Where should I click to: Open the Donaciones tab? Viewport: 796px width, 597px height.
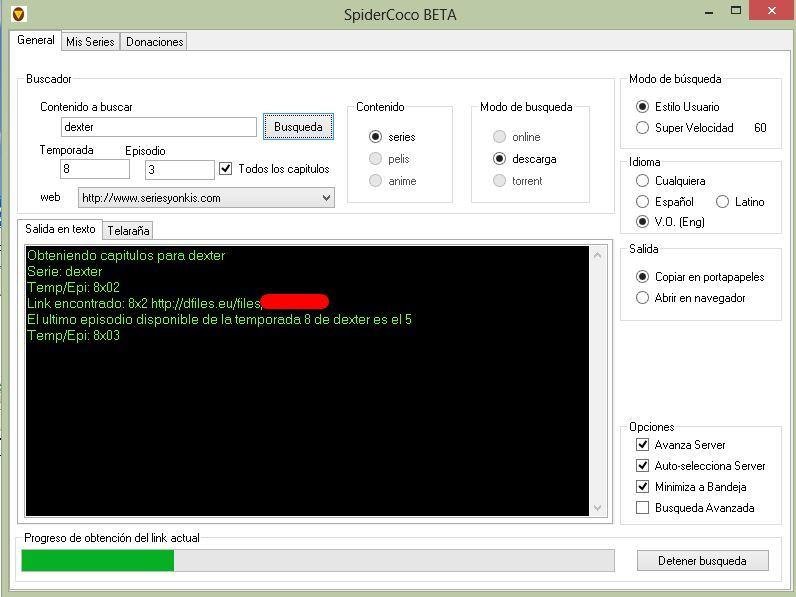click(x=154, y=42)
